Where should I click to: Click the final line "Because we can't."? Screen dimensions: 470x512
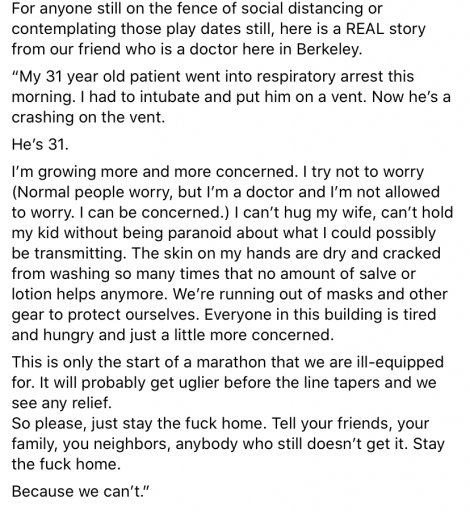coord(79,492)
